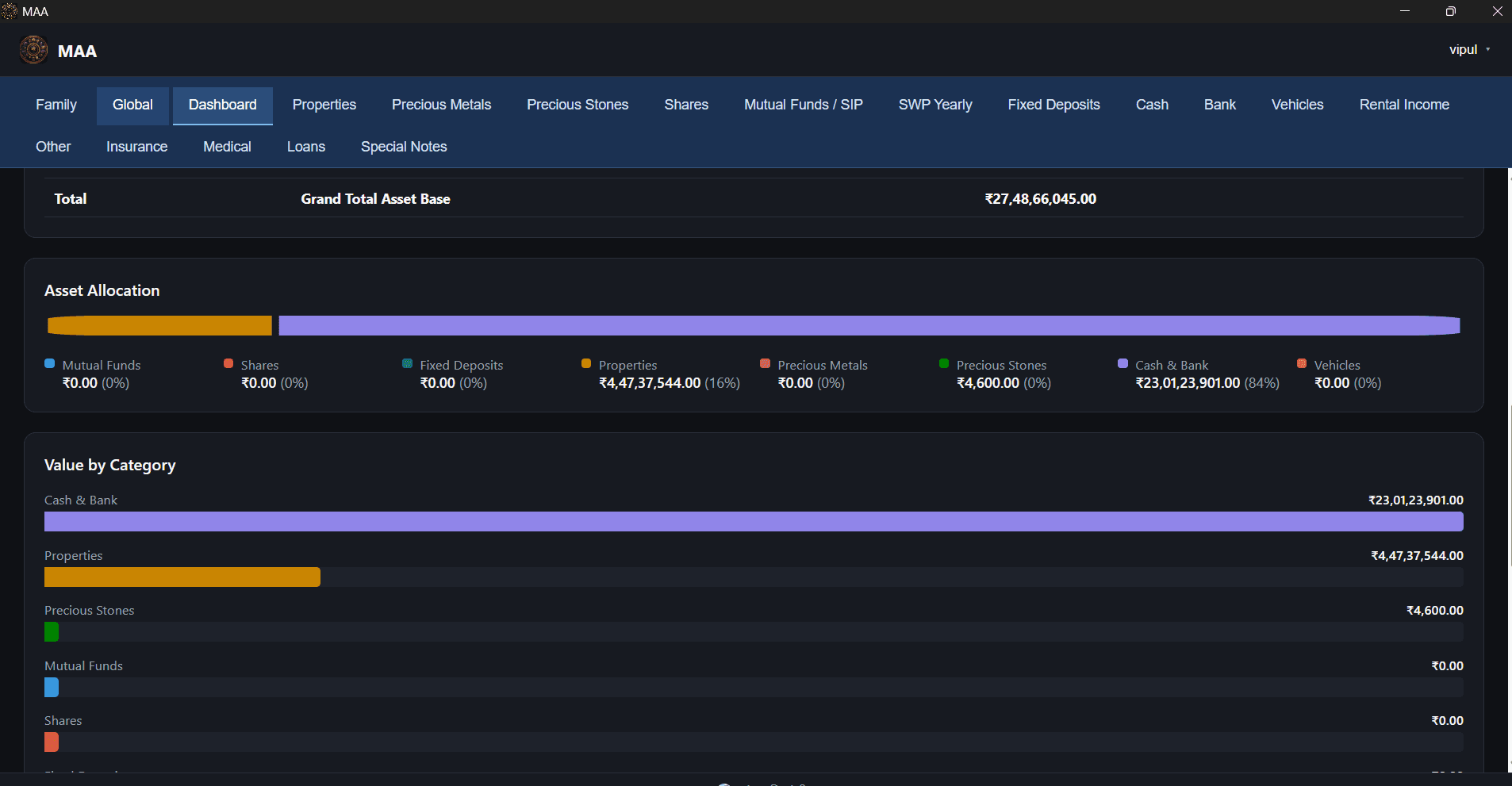This screenshot has width=1512, height=786.
Task: Click the orange Properties segment in allocation bar
Action: [x=159, y=325]
